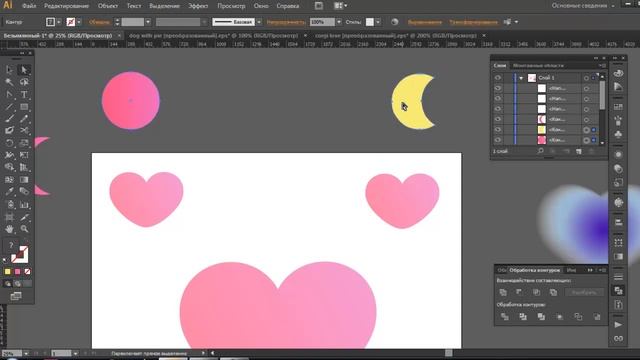
Task: Click Unite icon in Pathfinder panel
Action: [x=503, y=292]
